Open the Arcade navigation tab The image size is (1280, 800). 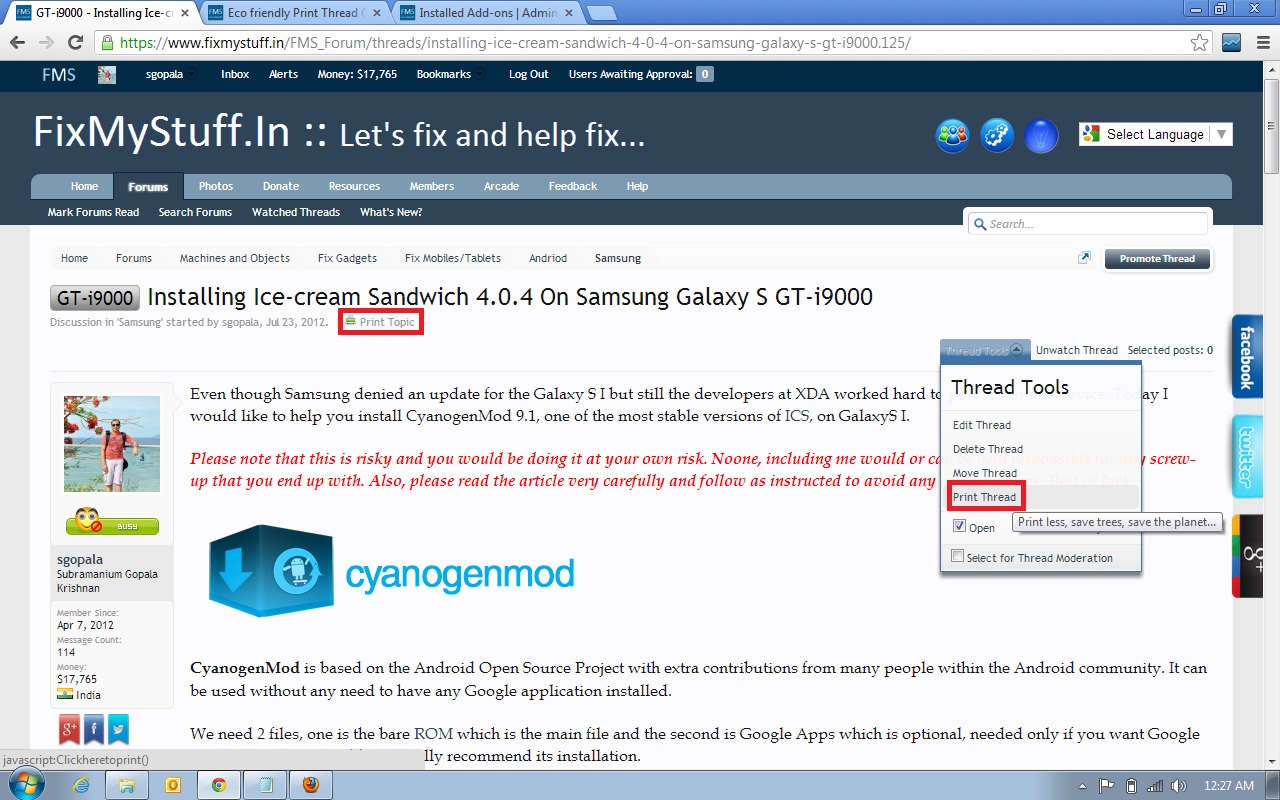[x=501, y=186]
